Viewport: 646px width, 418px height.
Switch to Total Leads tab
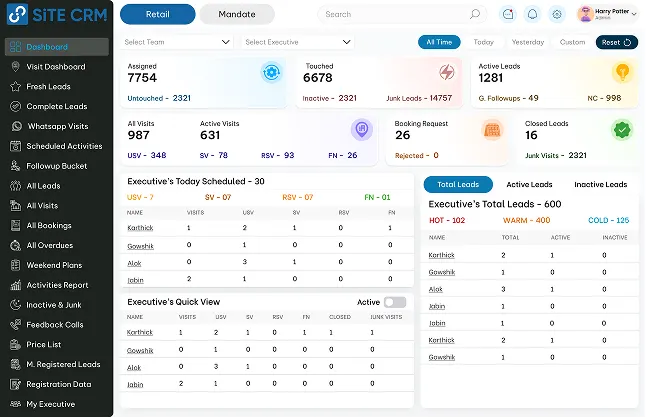(x=458, y=184)
